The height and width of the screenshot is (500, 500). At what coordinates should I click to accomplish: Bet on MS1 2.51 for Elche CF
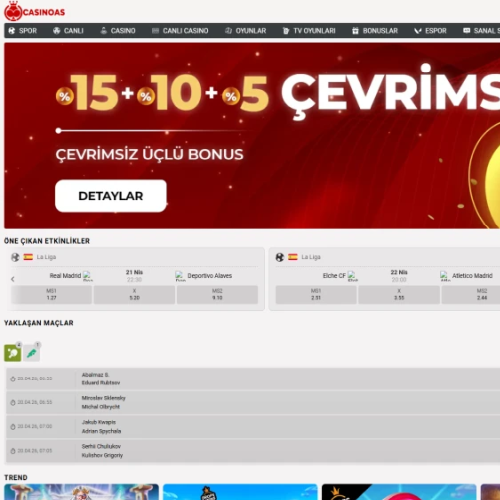pos(316,294)
